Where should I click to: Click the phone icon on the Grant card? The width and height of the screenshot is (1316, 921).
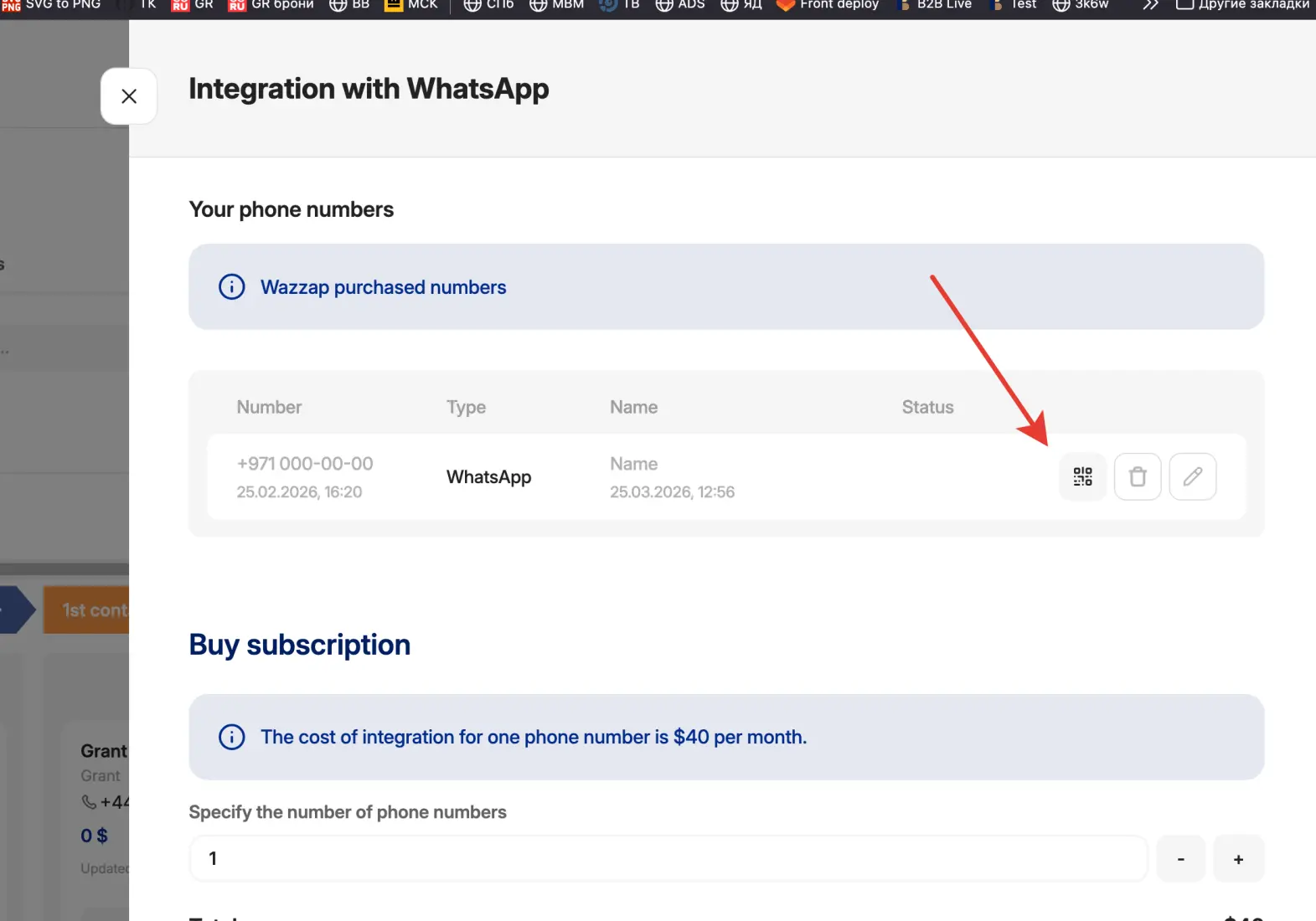[x=89, y=802]
